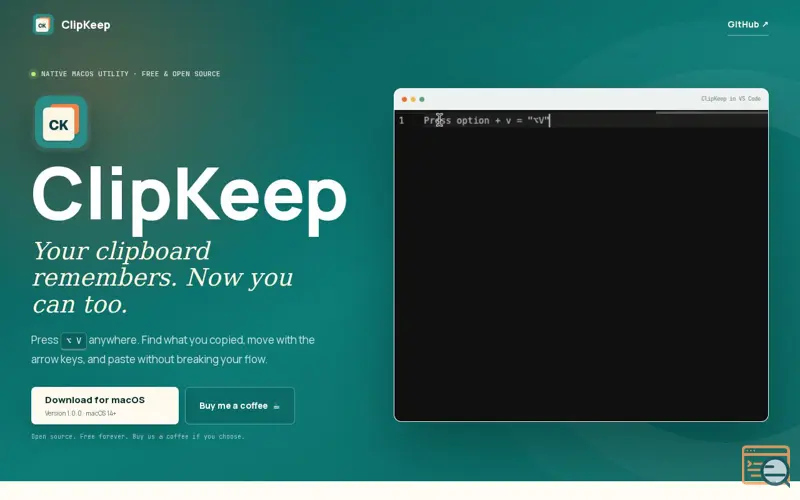Click the page inspector icon at bottom right
This screenshot has height=500, width=800.
[766, 465]
